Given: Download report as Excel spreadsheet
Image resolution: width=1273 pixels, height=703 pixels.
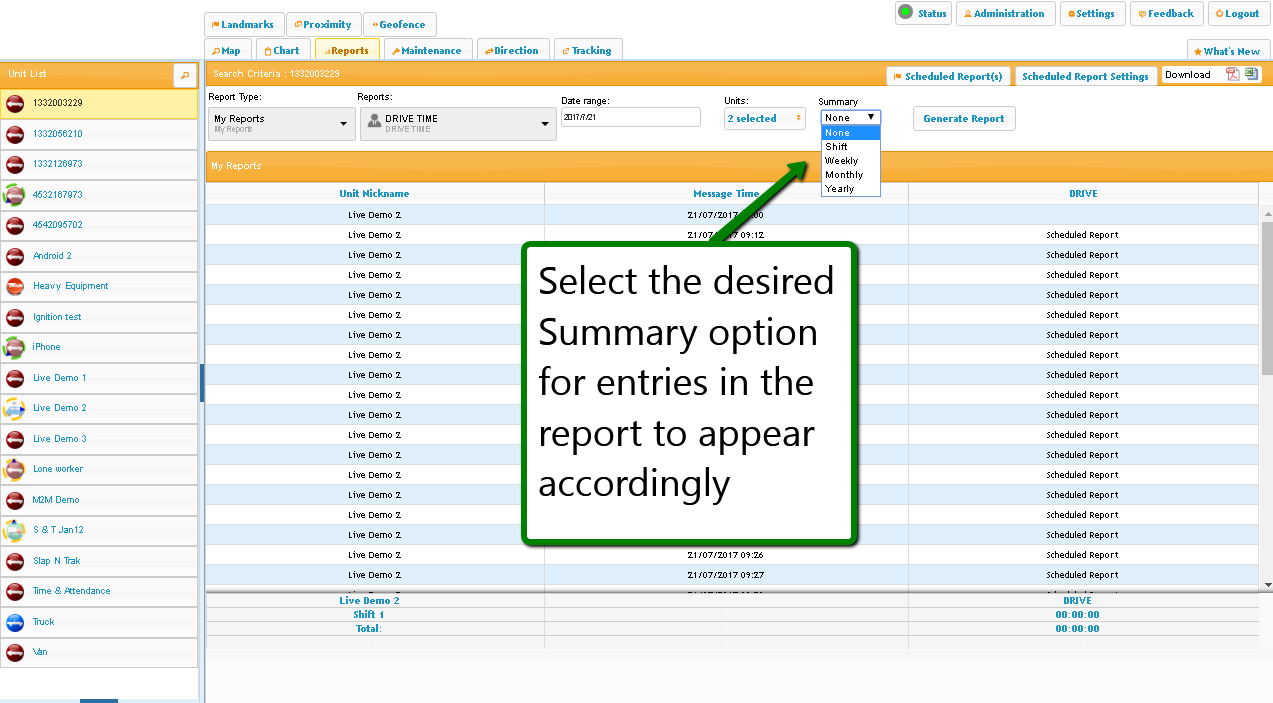Looking at the screenshot, I should pos(1251,75).
